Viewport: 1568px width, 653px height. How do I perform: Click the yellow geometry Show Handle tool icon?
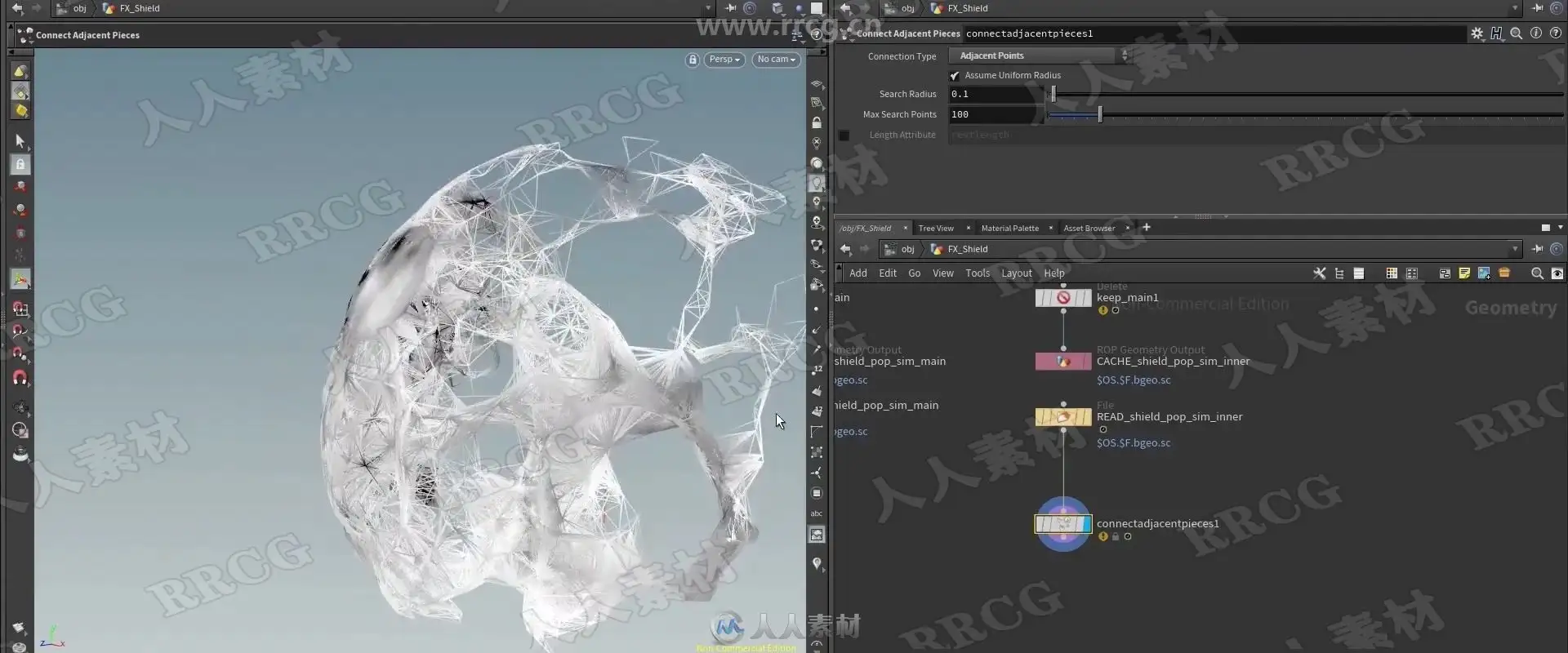point(20,111)
